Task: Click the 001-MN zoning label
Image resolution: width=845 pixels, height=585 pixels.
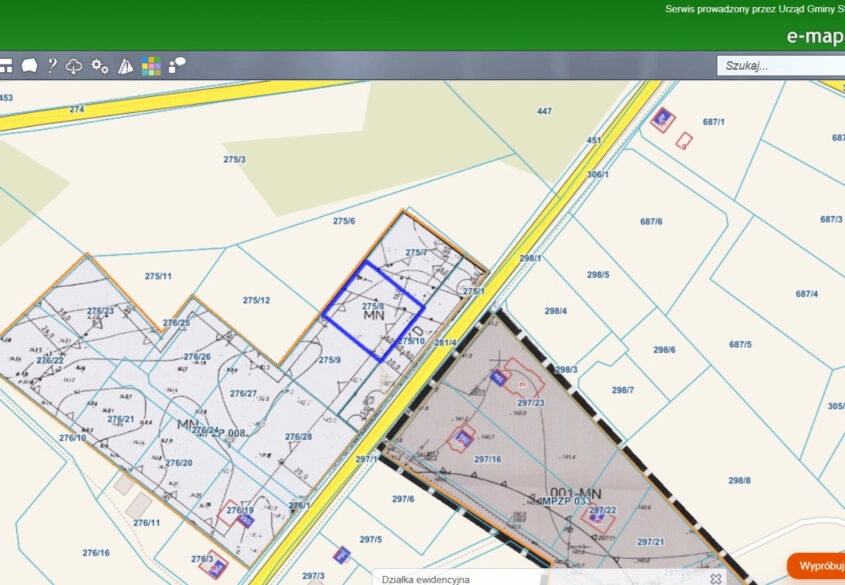Action: point(576,493)
